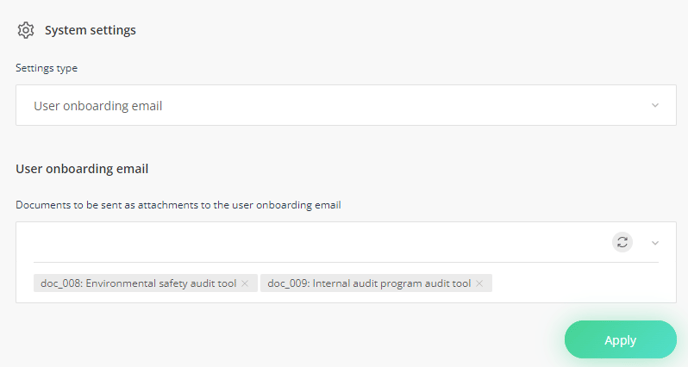Click the System settings gear icon
The width and height of the screenshot is (688, 367).
click(26, 30)
